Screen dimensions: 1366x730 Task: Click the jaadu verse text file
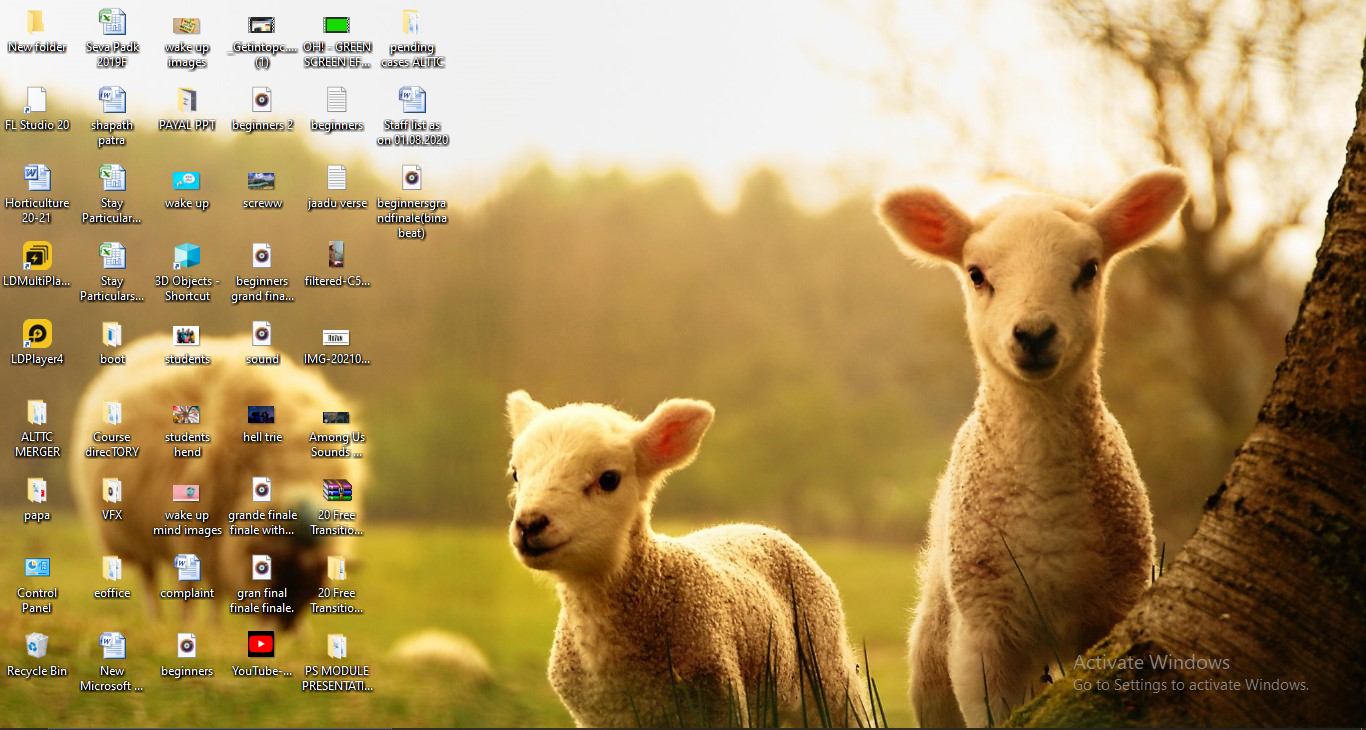[336, 178]
